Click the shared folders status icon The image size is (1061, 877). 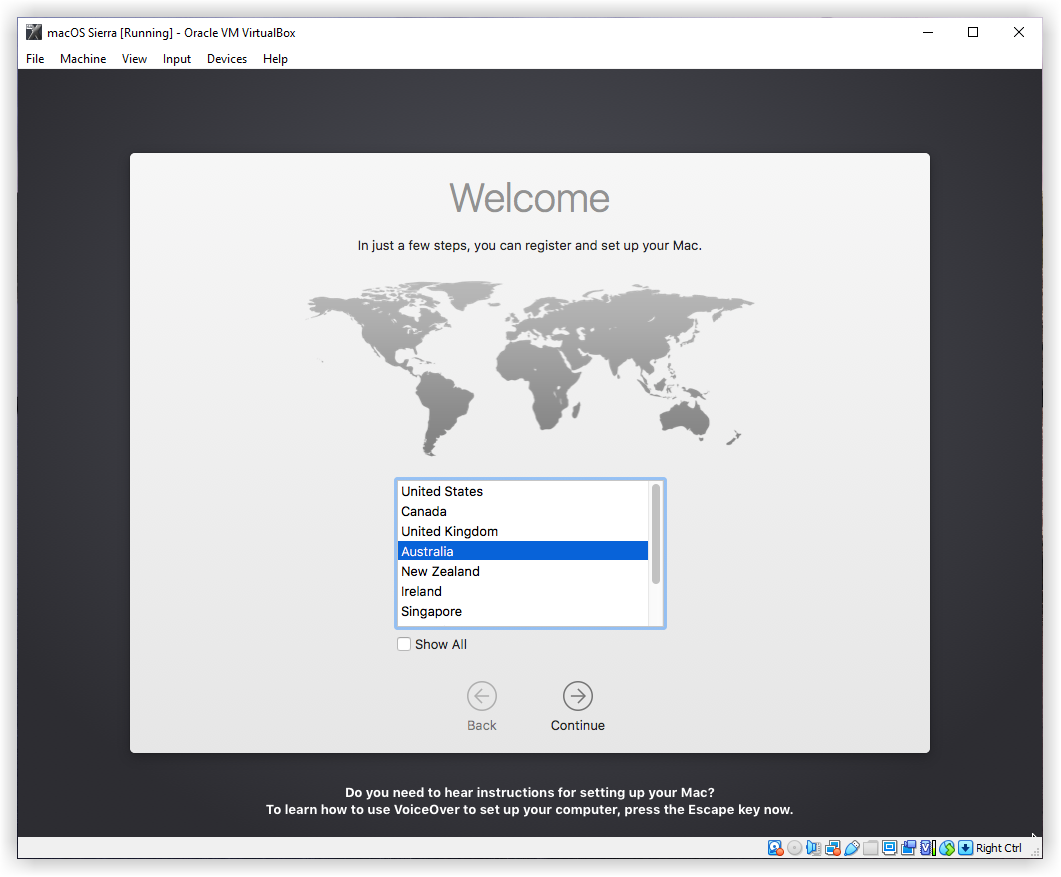pos(871,848)
